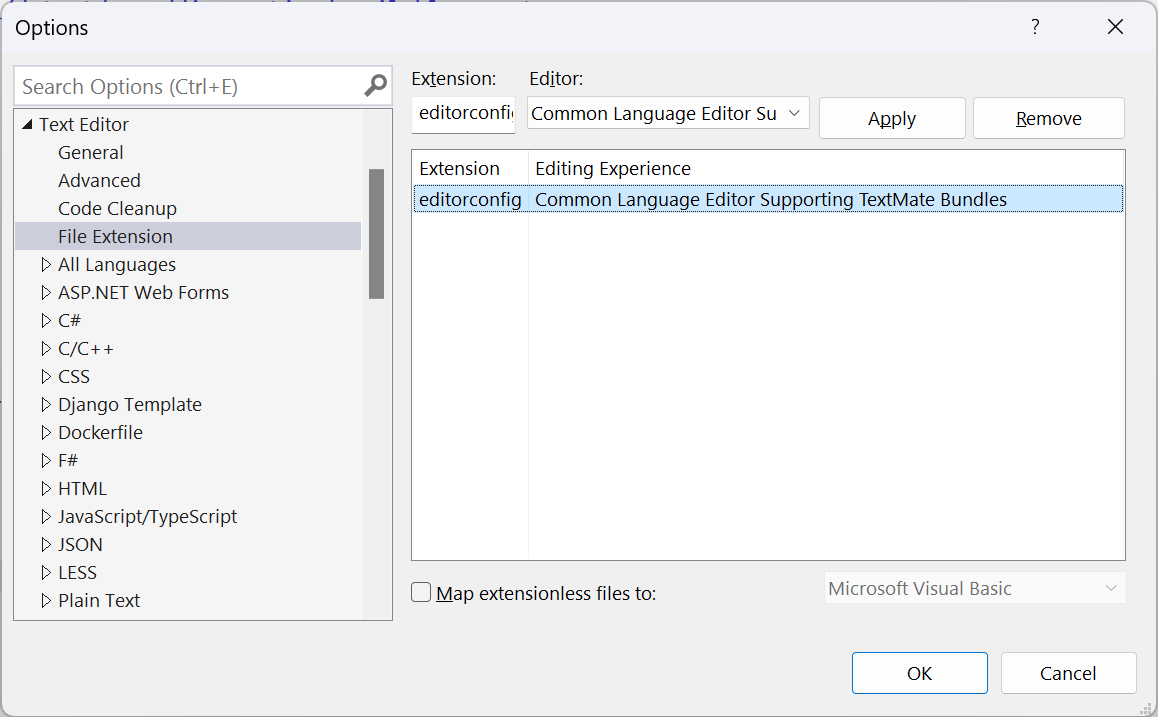Image resolution: width=1158 pixels, height=717 pixels.
Task: Click the options tree scrollbar thumb
Action: point(376,233)
